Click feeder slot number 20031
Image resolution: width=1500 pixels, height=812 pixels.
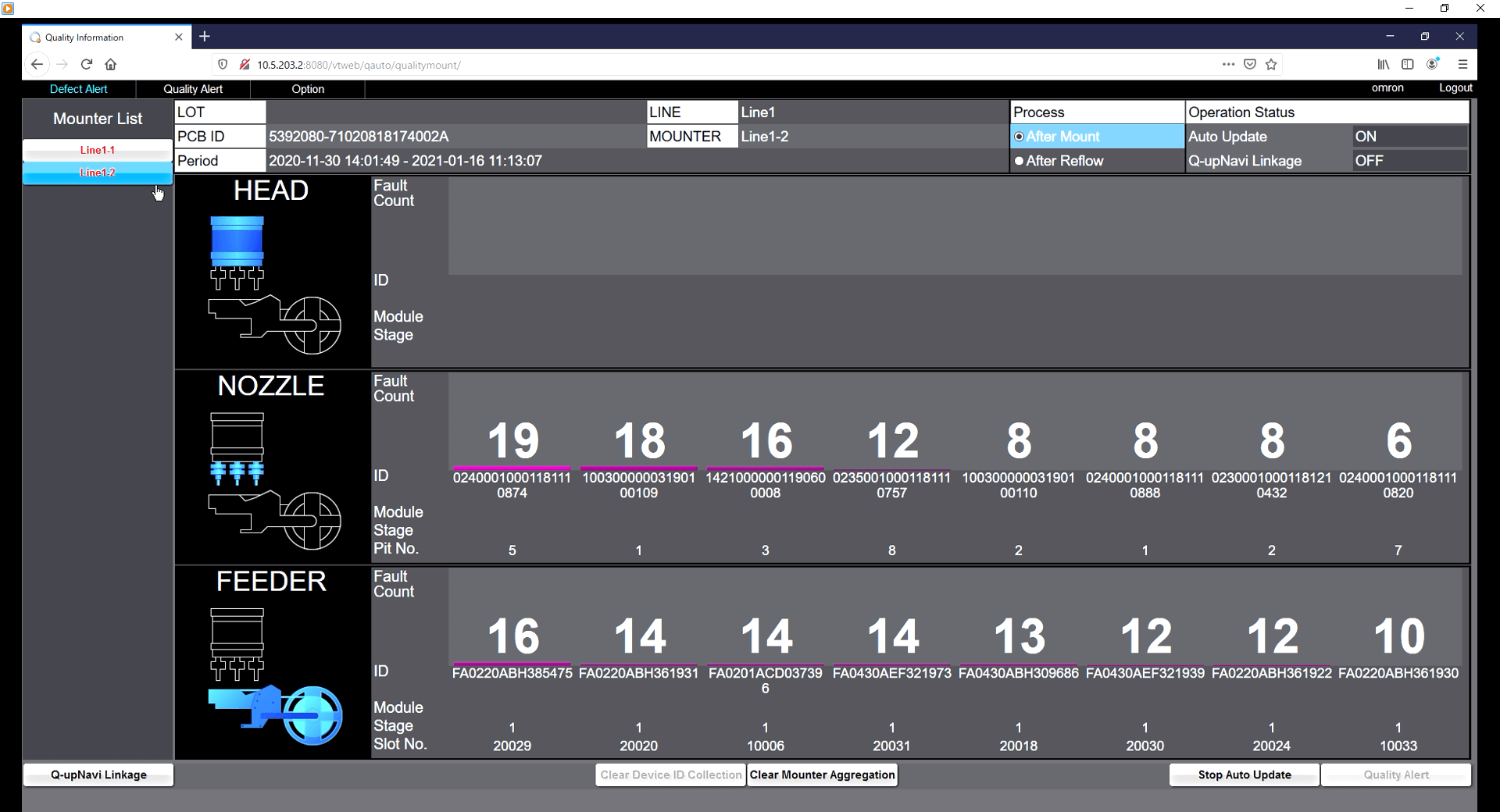click(892, 746)
